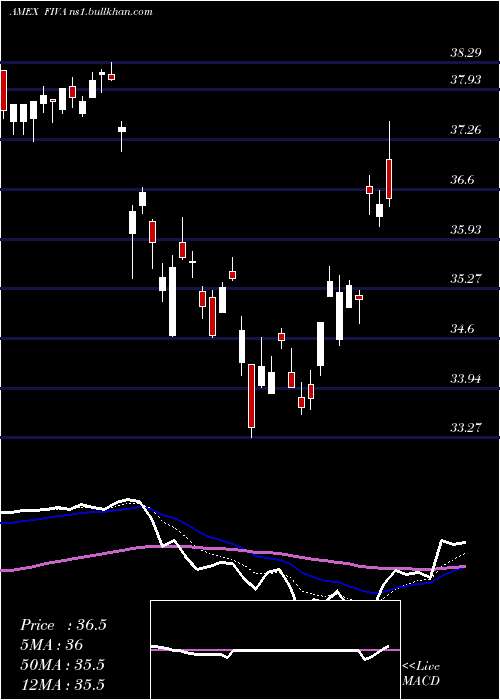Click the 12MA : 35.5 readout
Image resolution: width=500 pixels, height=700 pixels.
[62, 685]
